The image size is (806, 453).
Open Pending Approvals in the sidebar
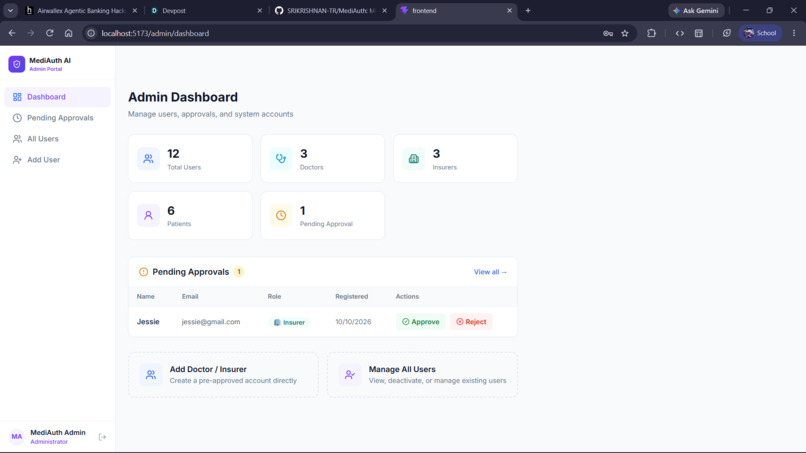coord(58,118)
